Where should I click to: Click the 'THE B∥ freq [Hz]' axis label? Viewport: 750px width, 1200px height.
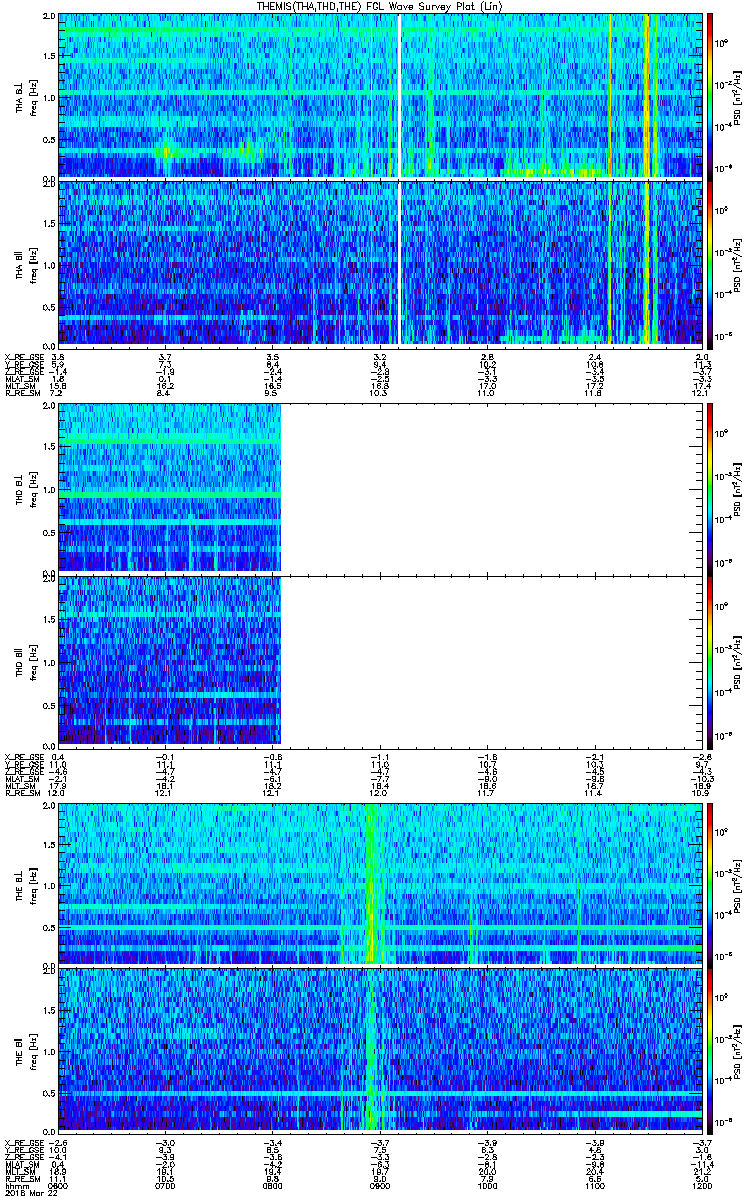26,1050
